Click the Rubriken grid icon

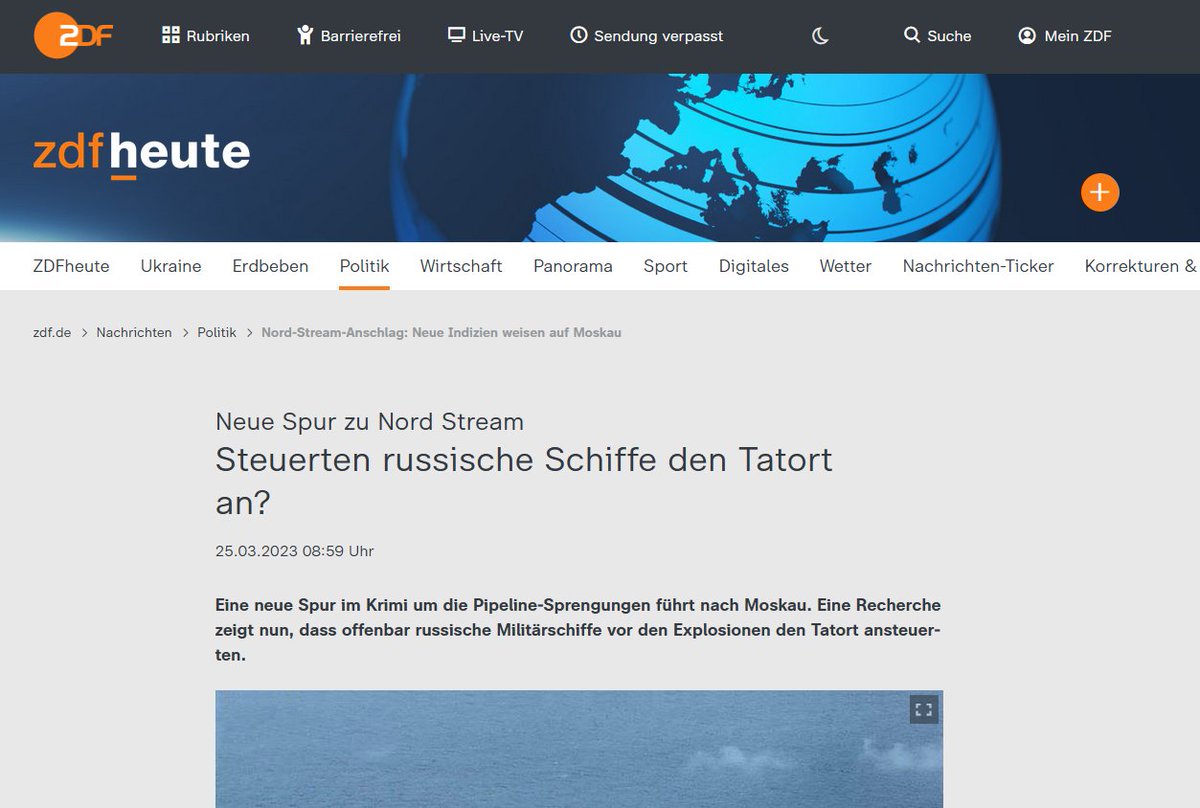[171, 36]
